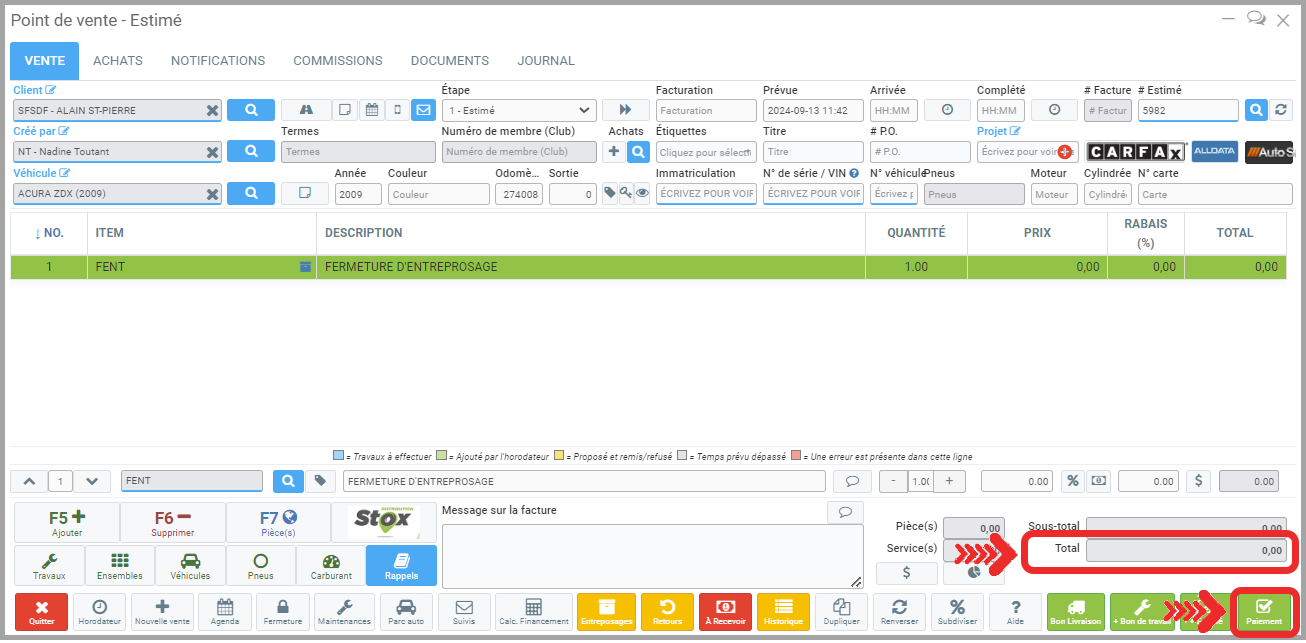The height and width of the screenshot is (643, 1306).
Task: Click the Parc auto car icon
Action: (x=406, y=612)
